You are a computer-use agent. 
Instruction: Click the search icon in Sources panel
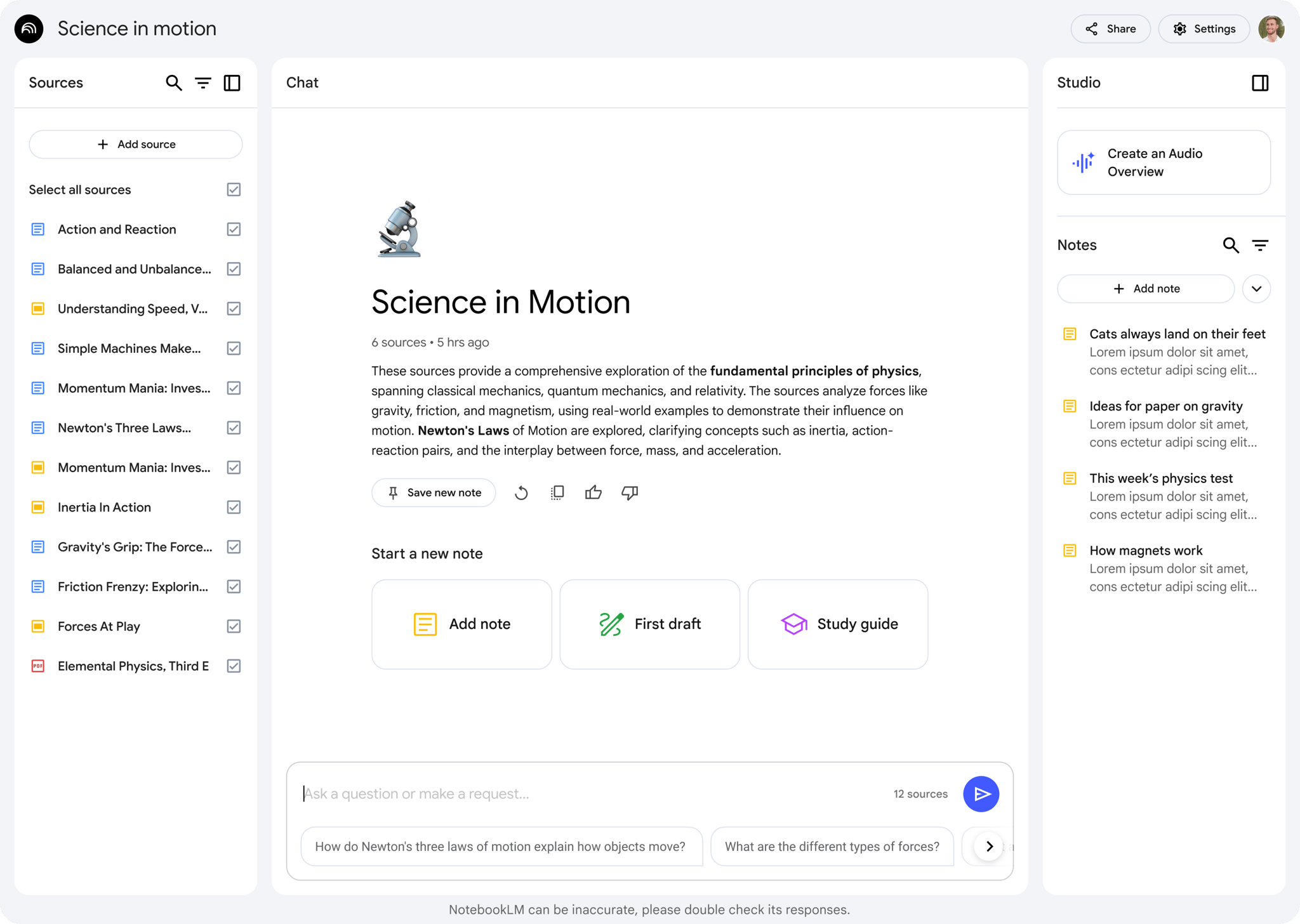pyautogui.click(x=173, y=83)
